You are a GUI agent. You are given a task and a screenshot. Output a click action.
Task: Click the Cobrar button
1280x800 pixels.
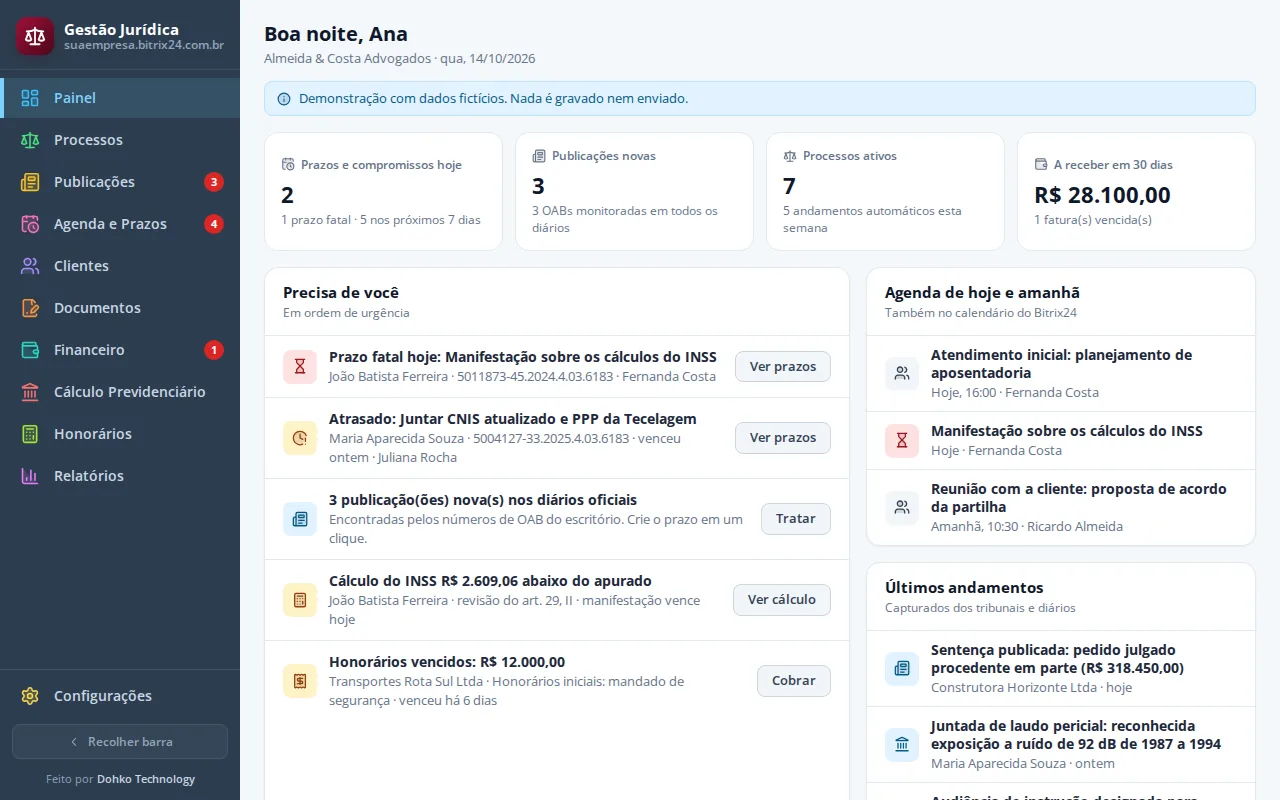(x=794, y=681)
